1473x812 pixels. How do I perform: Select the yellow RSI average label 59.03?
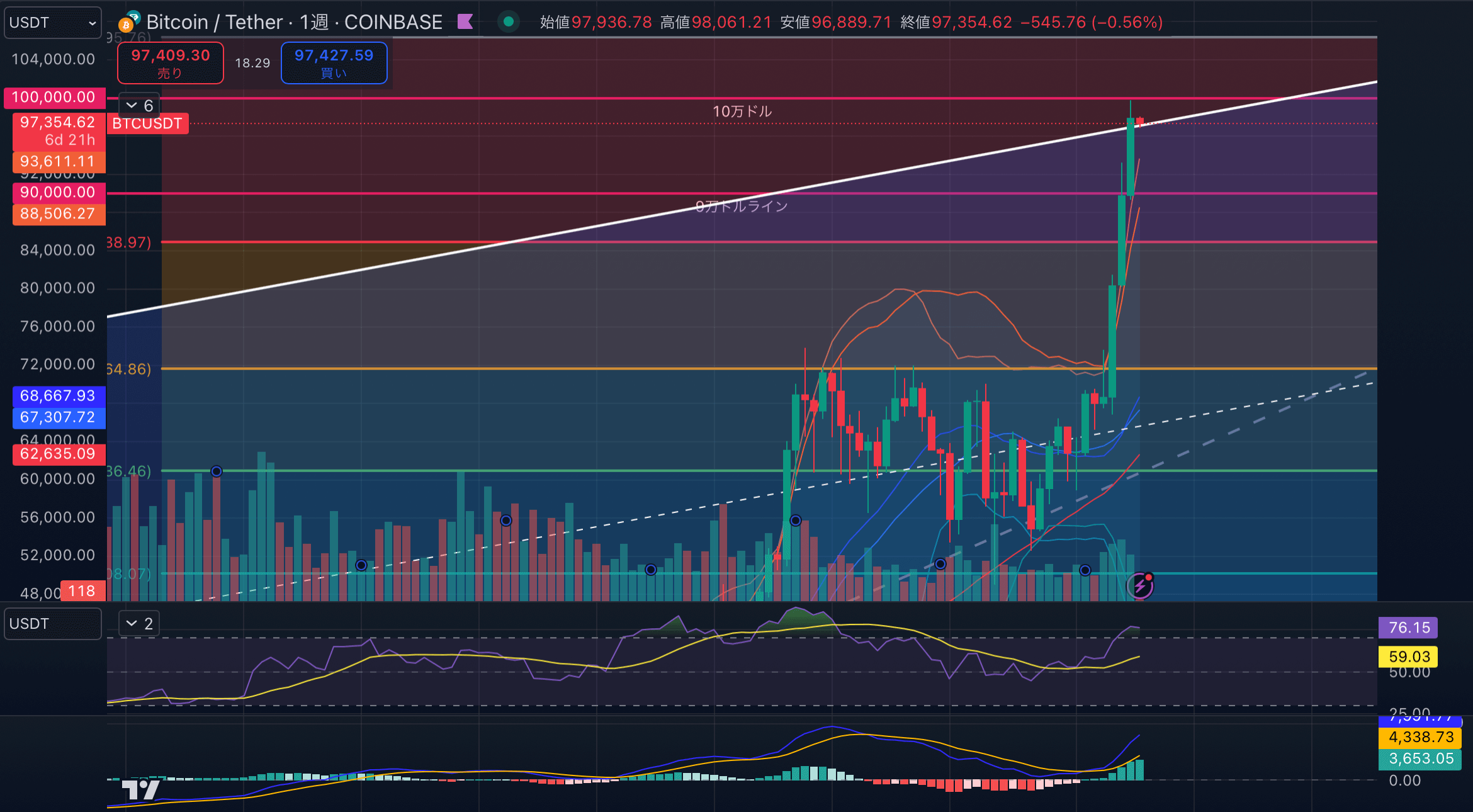point(1408,657)
